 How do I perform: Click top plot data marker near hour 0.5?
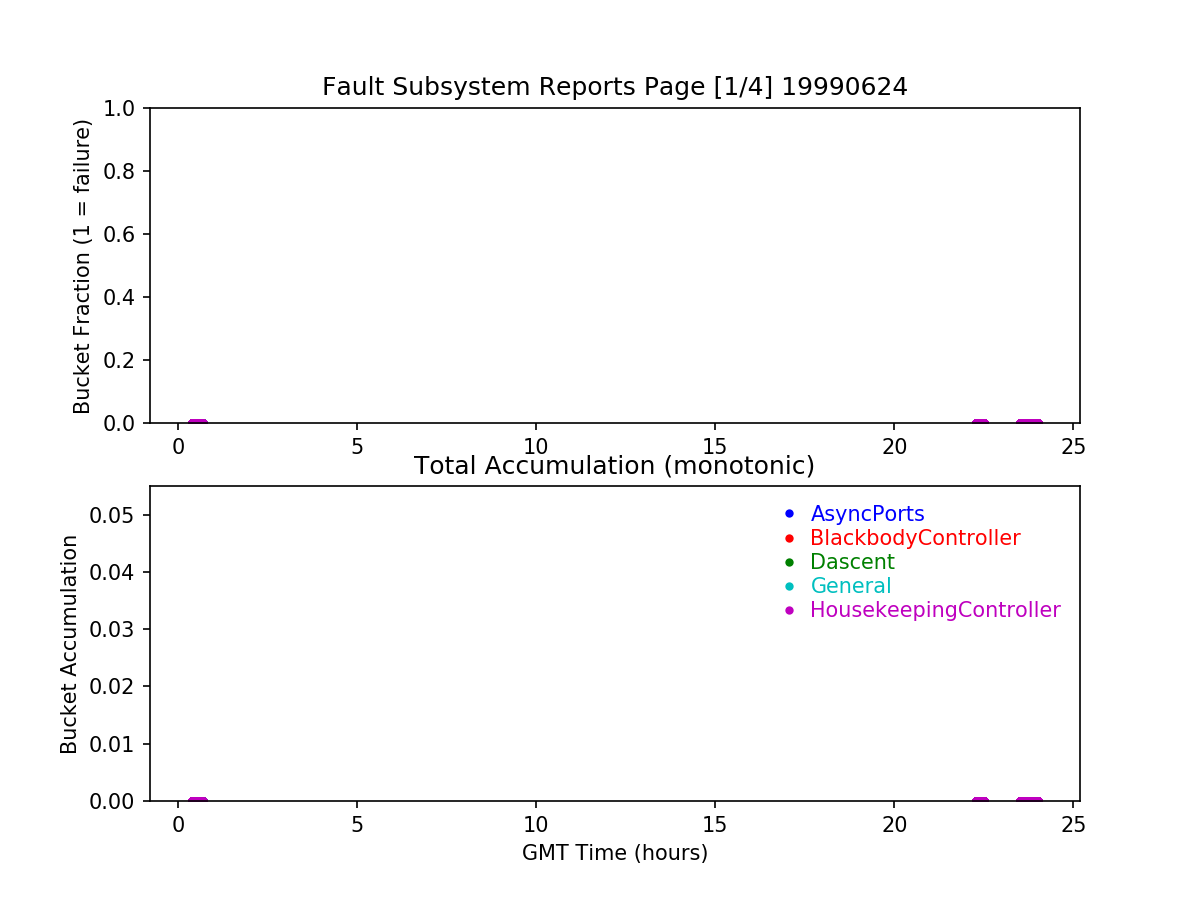(197, 423)
